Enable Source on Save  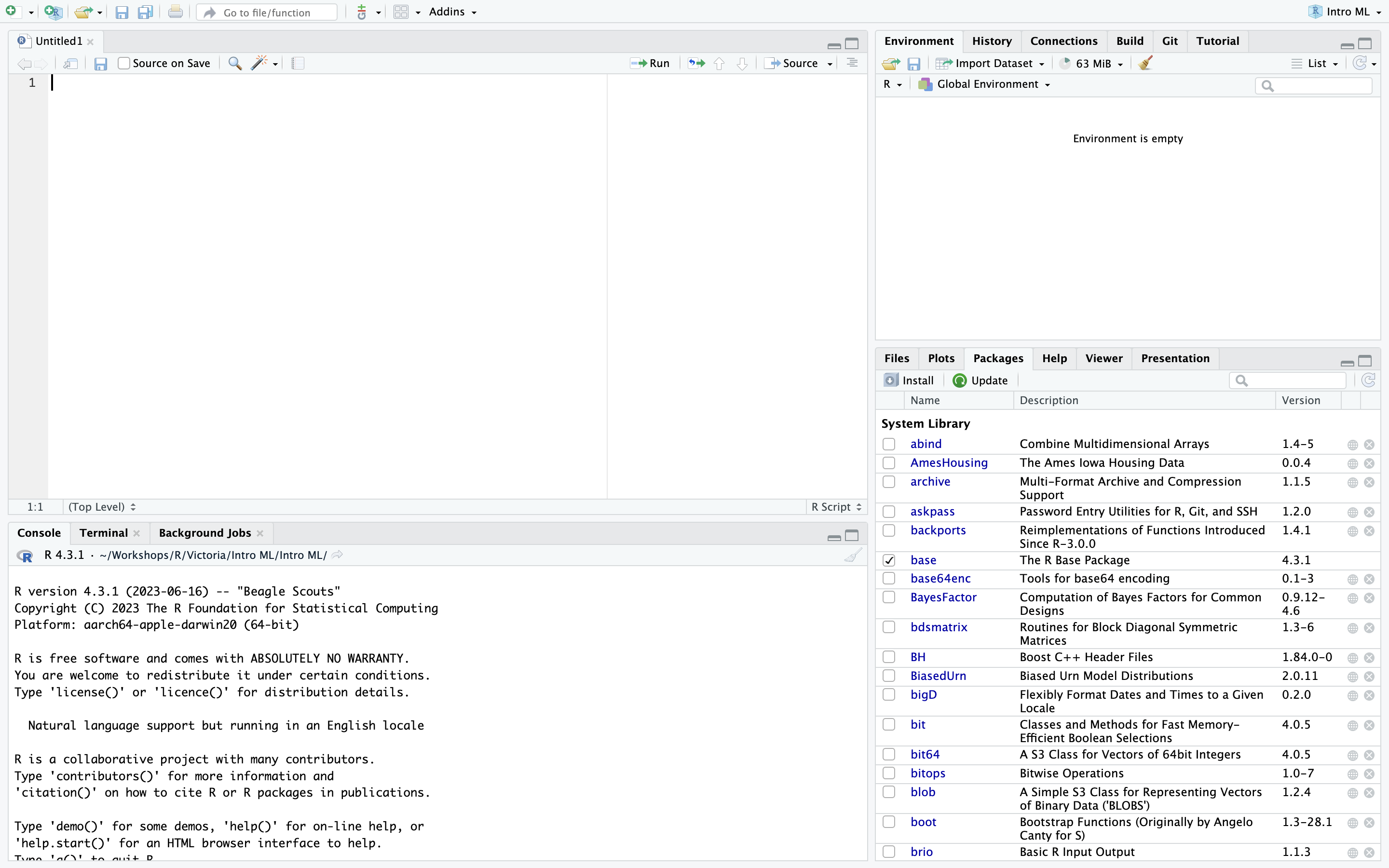point(123,63)
